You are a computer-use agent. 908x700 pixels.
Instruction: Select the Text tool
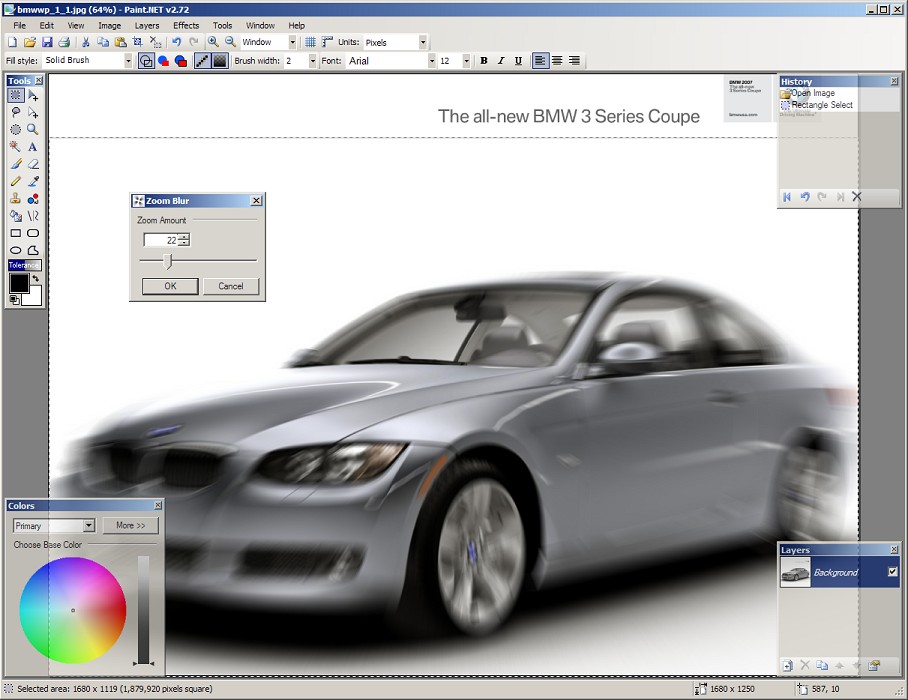click(x=33, y=147)
